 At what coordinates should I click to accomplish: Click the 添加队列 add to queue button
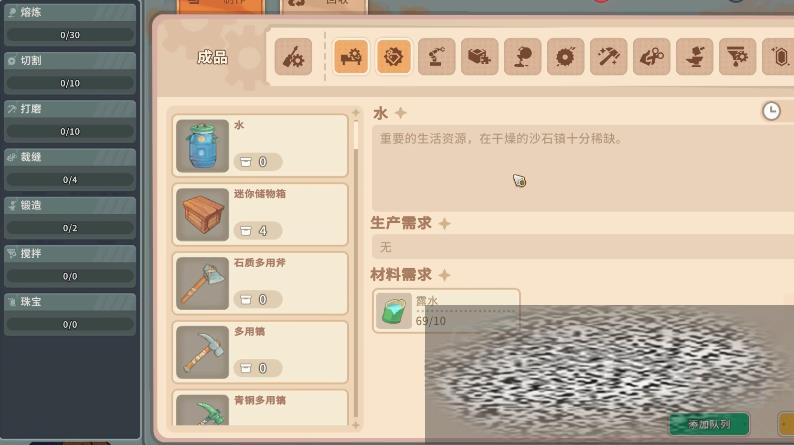[x=709, y=424]
